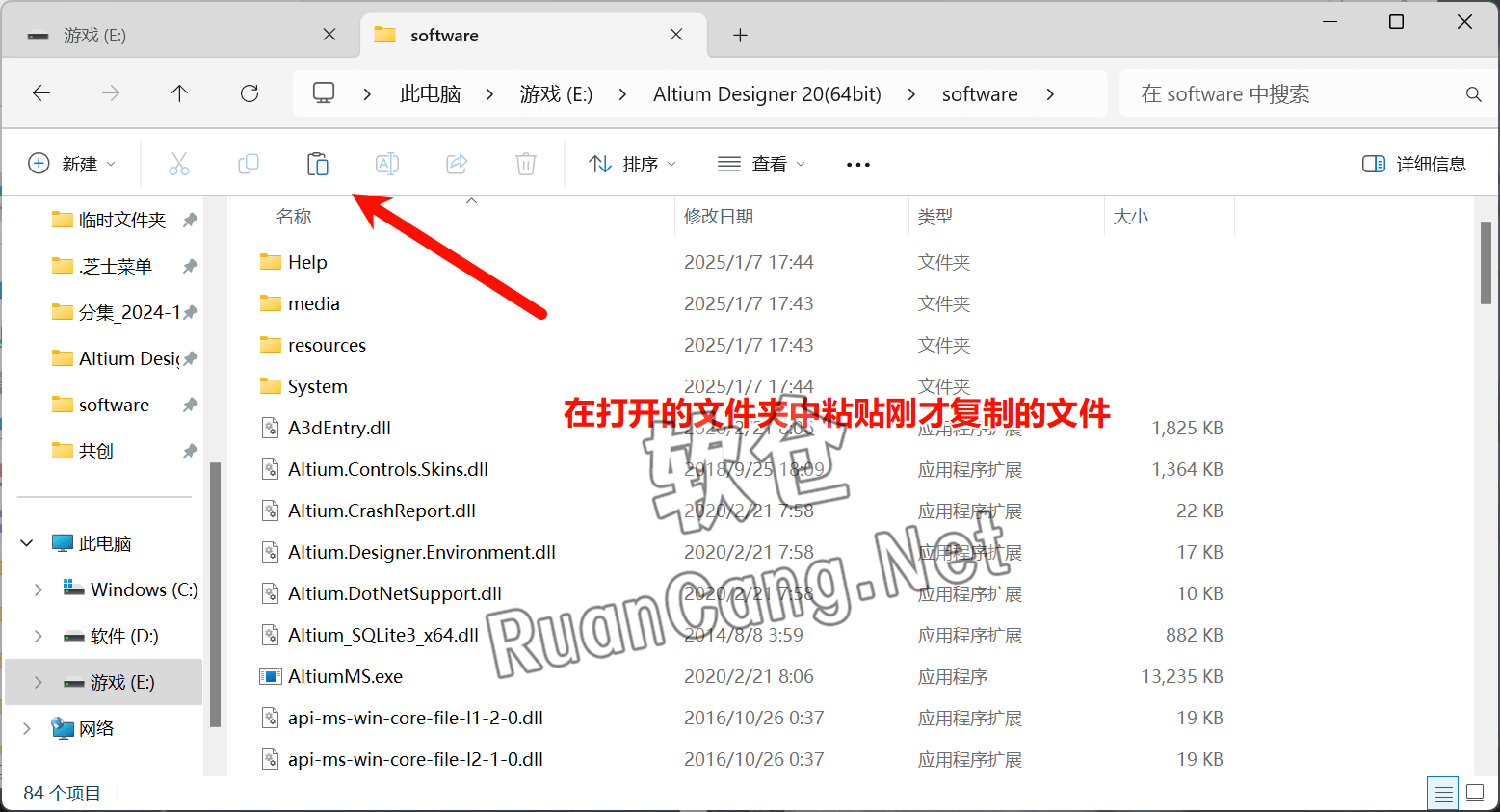
Task: Select Altium.CrashReport.dll file
Action: pyautogui.click(x=382, y=511)
